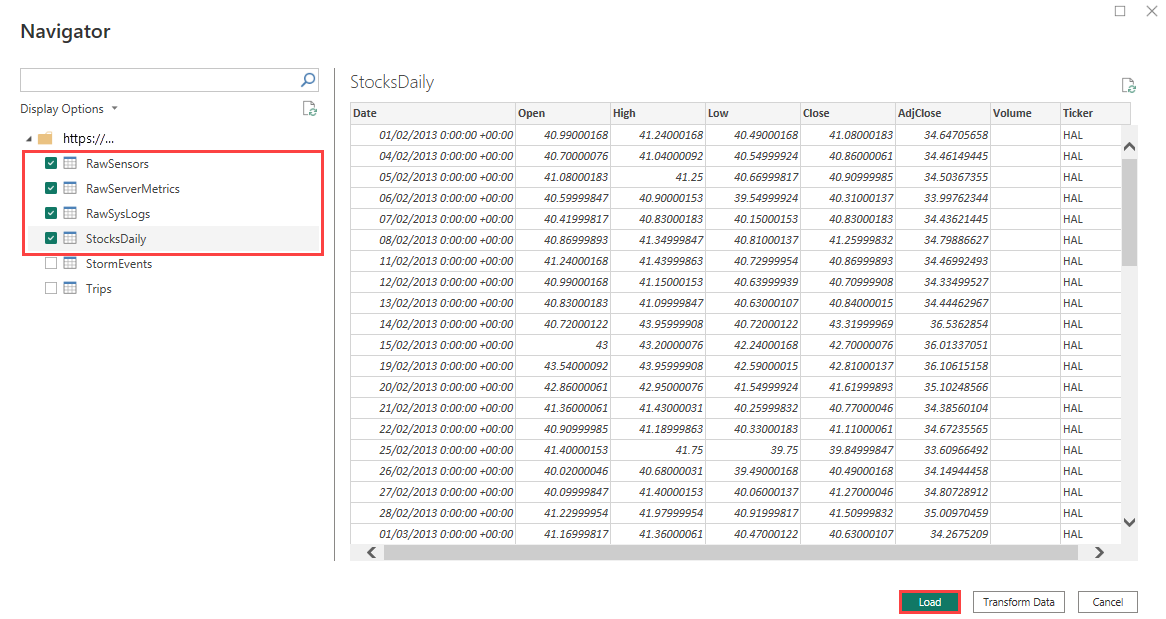Click the refresh preview icon above the StocksDaily table

(1128, 85)
